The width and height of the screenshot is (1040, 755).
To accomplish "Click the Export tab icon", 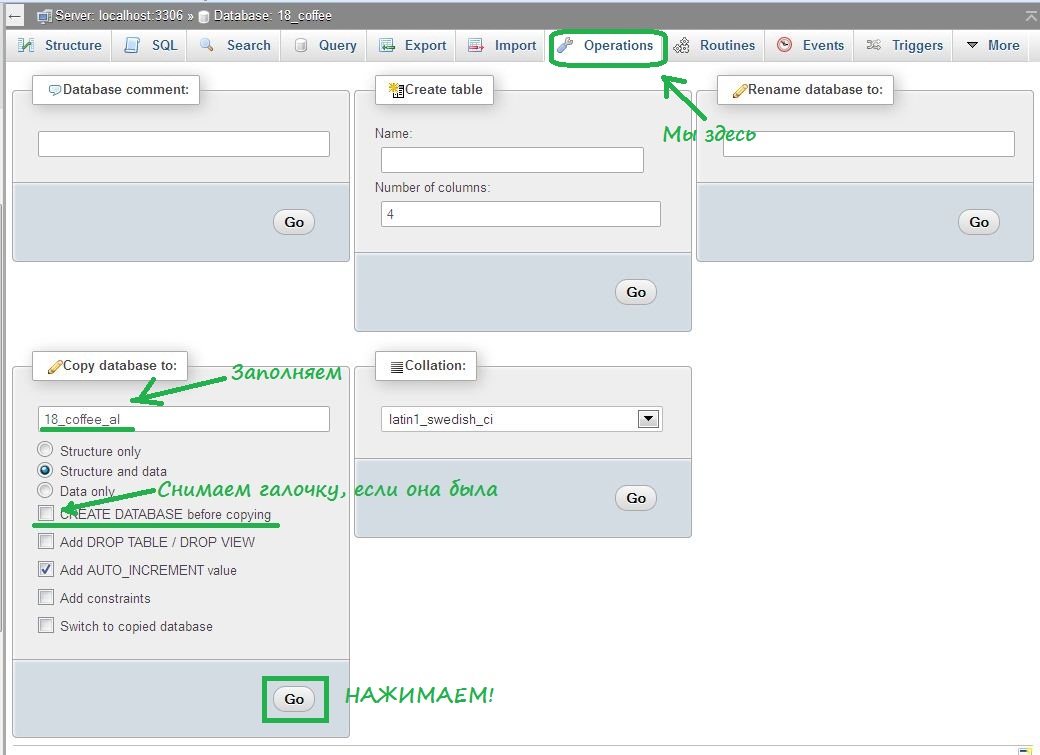I will (387, 45).
